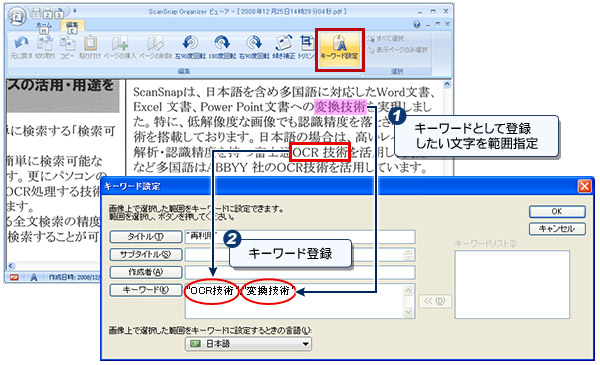Click the ページの挿入 icon

point(119,47)
